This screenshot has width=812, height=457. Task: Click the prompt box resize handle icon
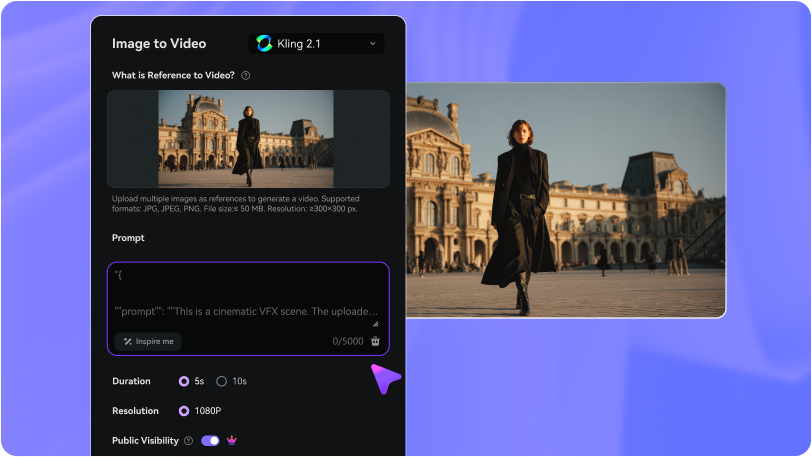pyautogui.click(x=375, y=324)
